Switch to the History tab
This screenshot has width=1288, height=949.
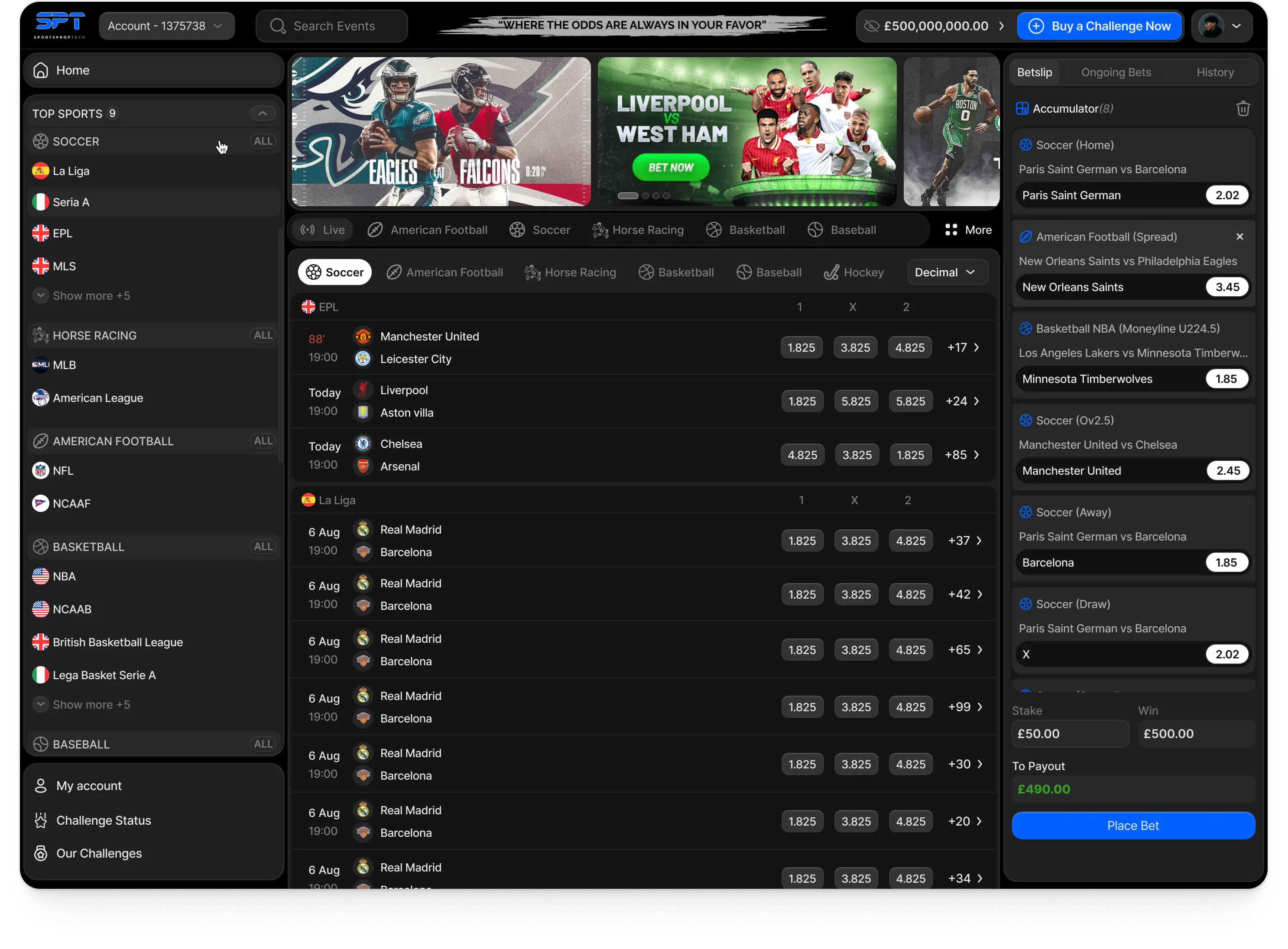1215,72
